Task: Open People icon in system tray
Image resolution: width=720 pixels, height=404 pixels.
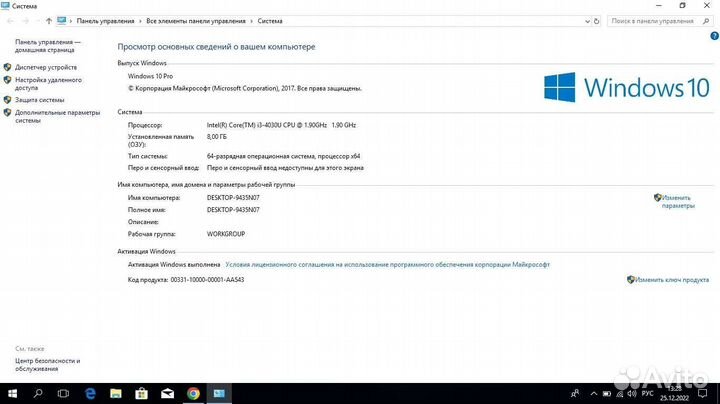Action: [x=575, y=393]
